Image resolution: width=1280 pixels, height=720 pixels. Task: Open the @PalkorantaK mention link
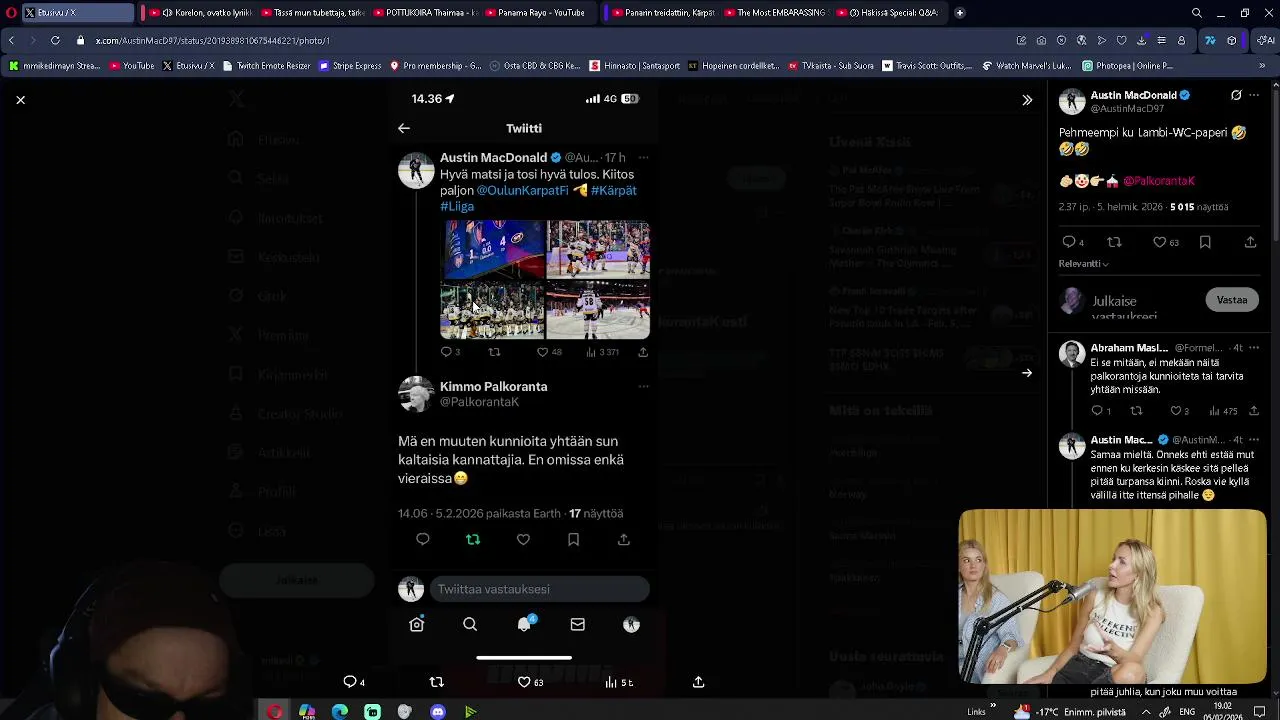point(1159,181)
